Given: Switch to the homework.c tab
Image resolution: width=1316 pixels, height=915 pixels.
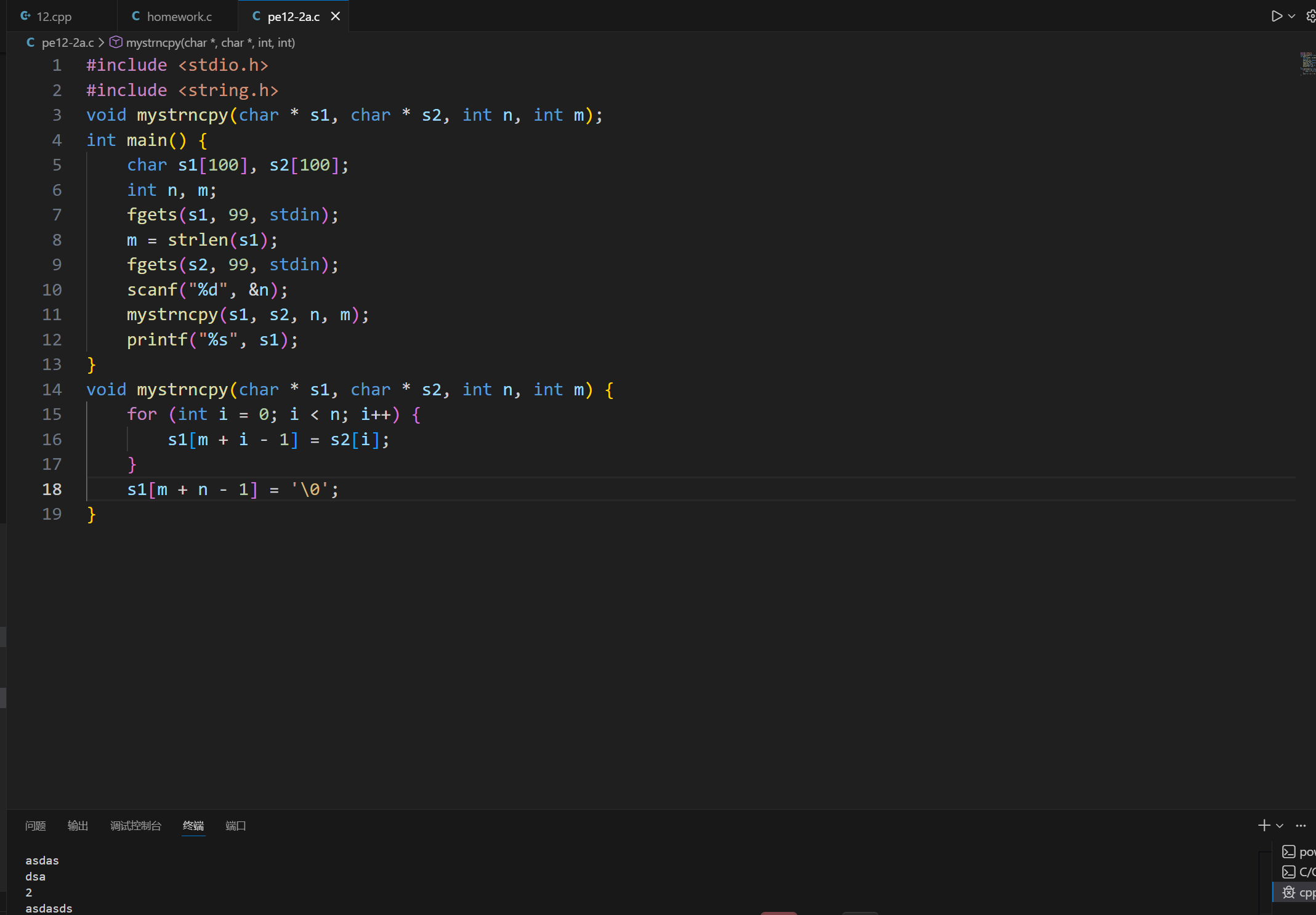Looking at the screenshot, I should pyautogui.click(x=179, y=17).
